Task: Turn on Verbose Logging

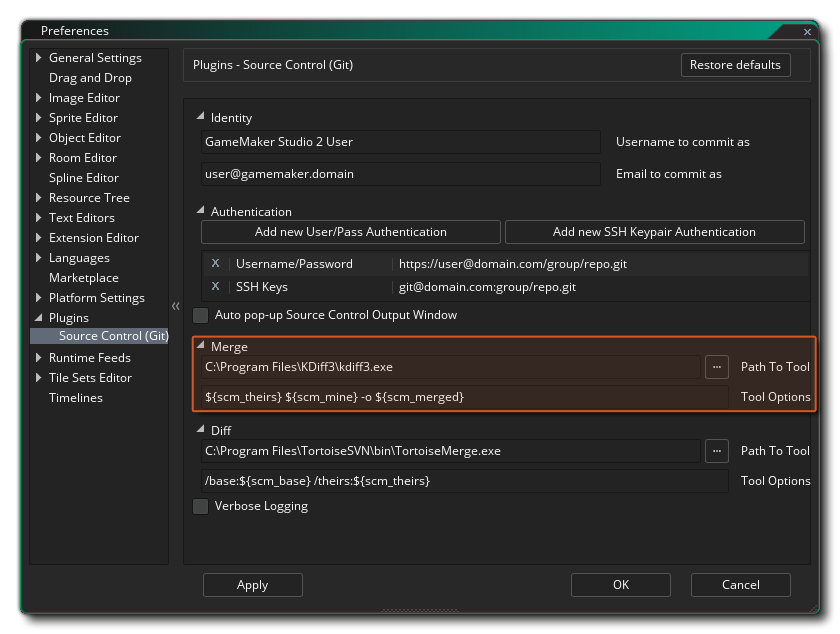Action: coord(200,506)
